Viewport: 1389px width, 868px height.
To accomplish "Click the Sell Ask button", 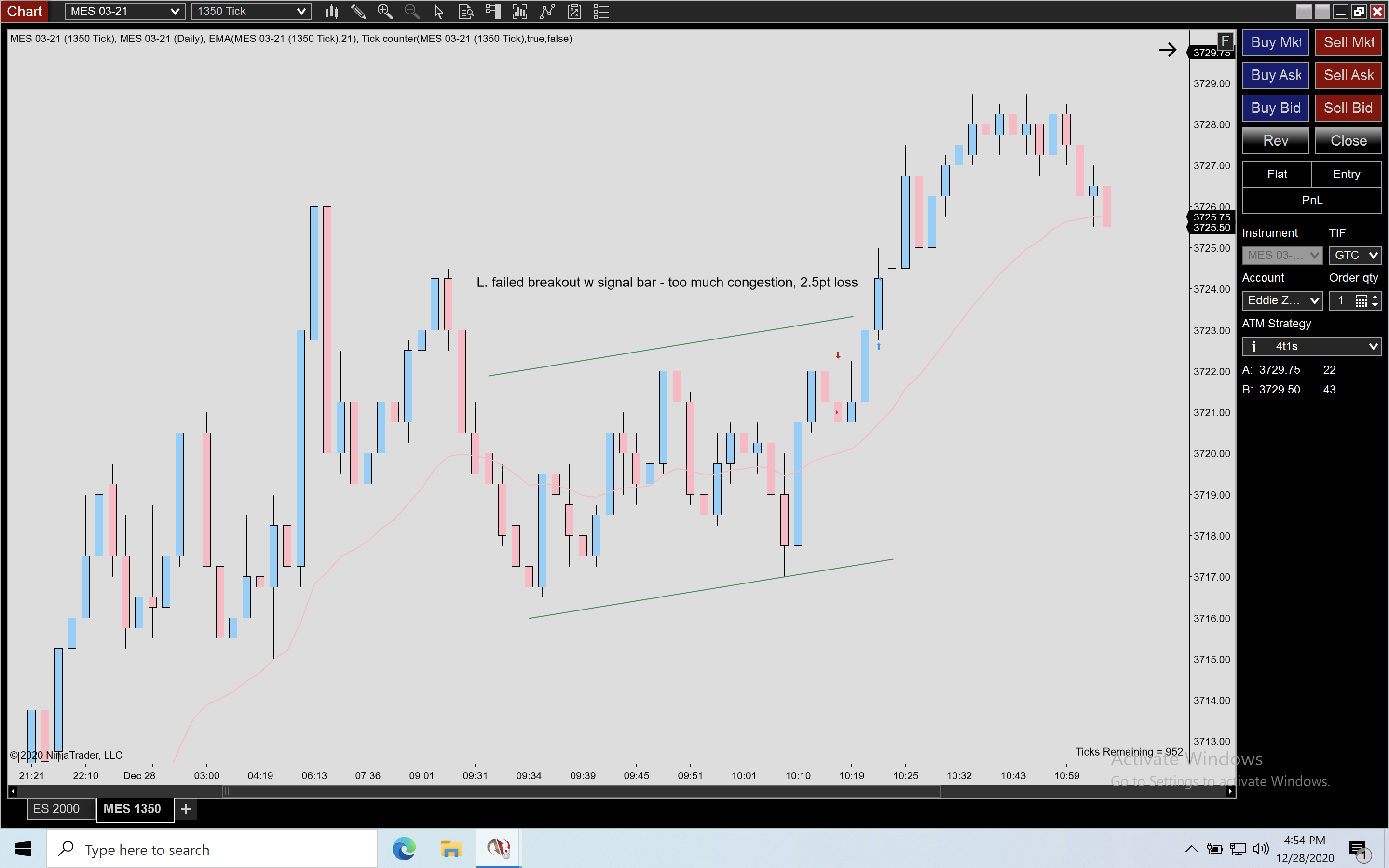I will [1348, 75].
